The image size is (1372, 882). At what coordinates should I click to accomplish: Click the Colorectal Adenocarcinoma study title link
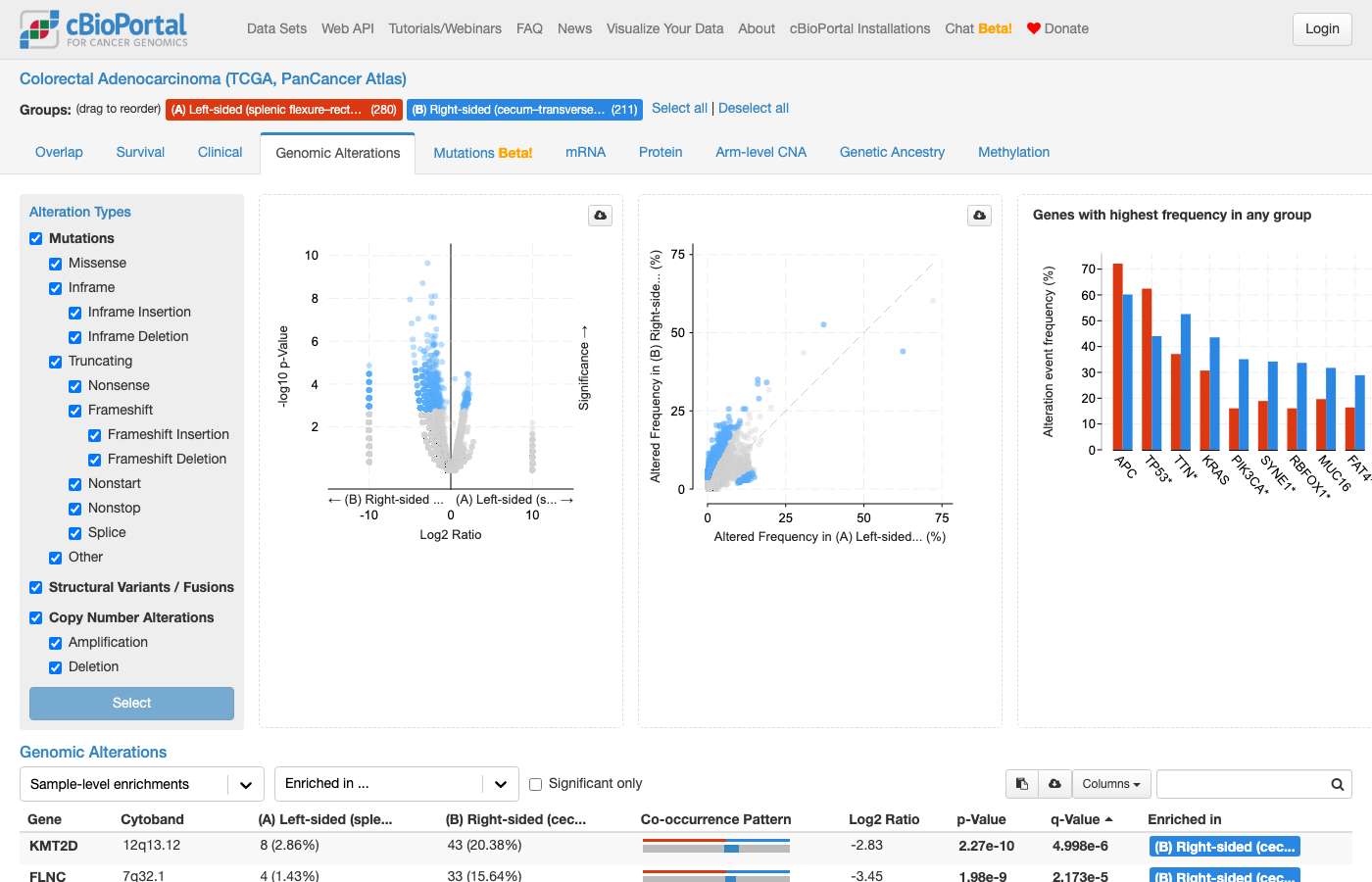(x=213, y=78)
